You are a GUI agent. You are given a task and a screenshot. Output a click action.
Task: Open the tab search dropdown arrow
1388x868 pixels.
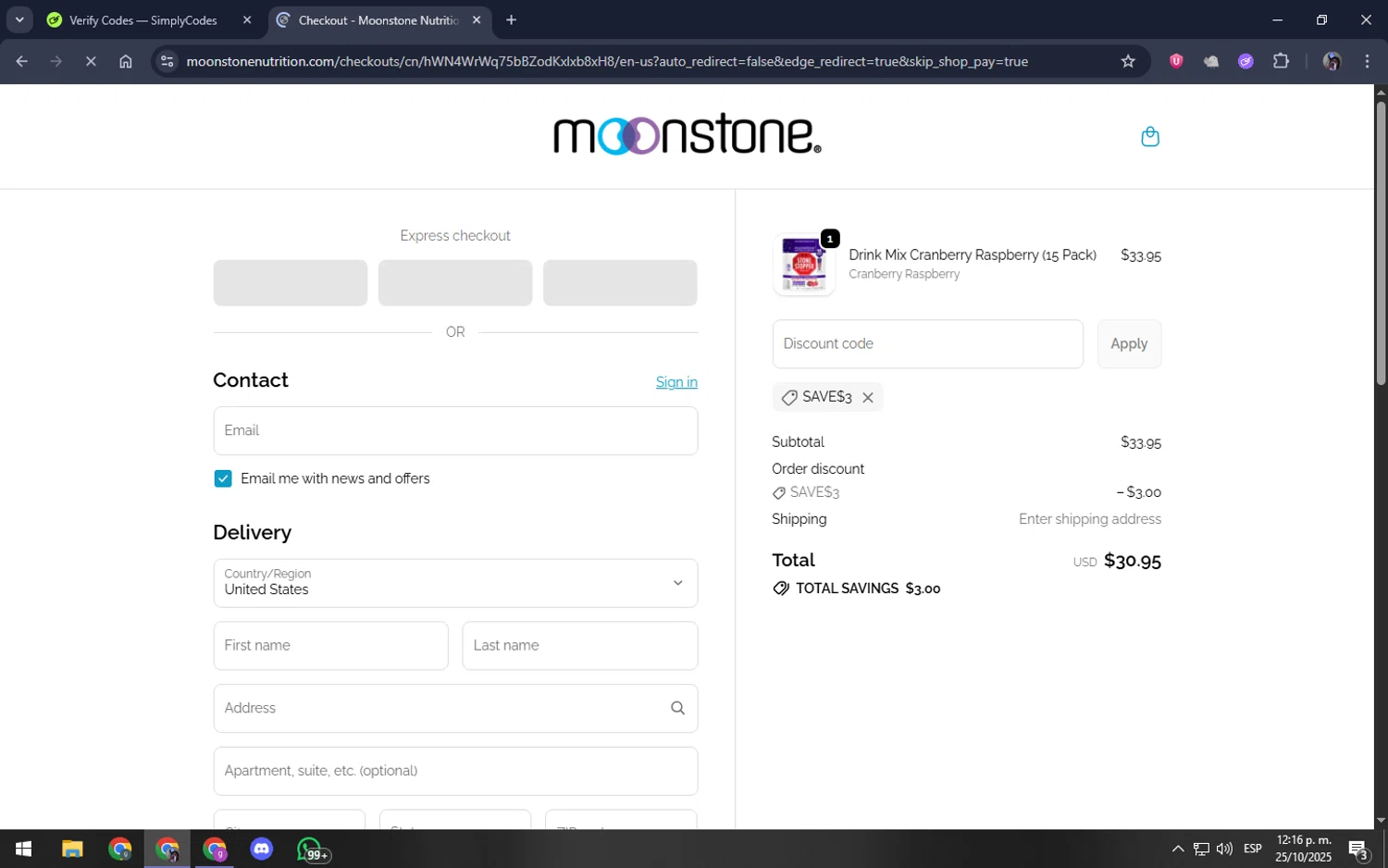pyautogui.click(x=19, y=20)
